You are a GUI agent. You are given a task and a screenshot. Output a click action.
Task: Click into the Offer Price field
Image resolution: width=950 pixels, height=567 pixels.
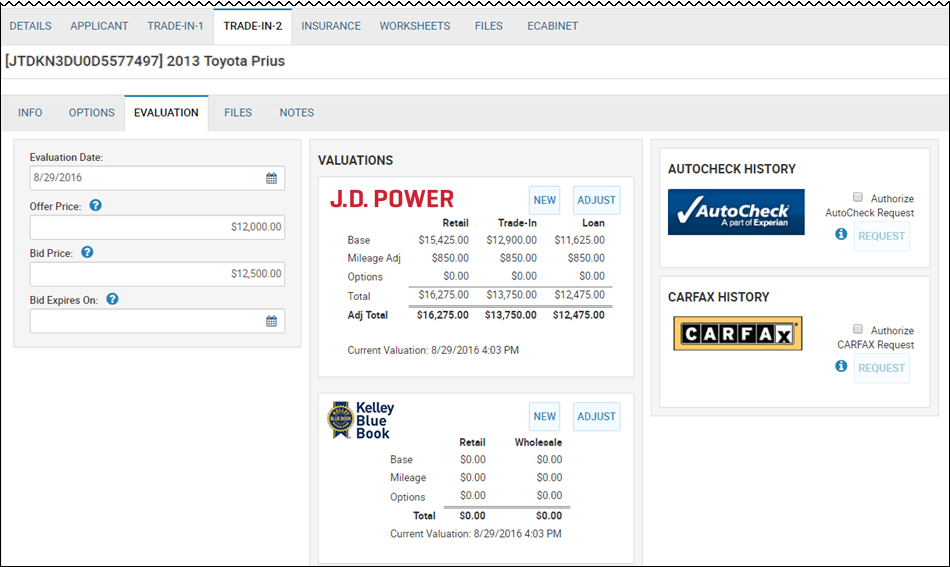157,227
